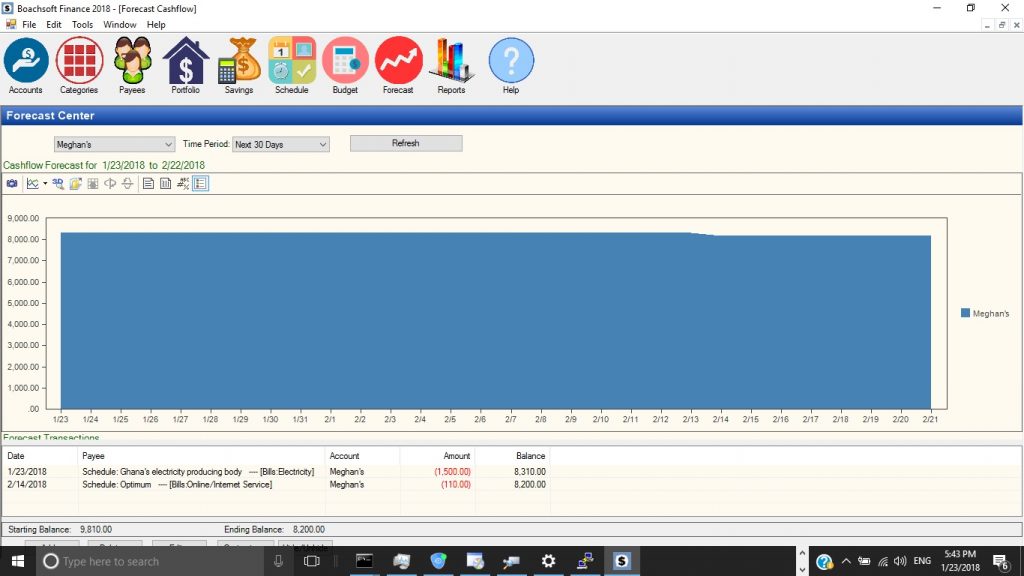Select the 2/14/2018 transaction date cell
Image resolution: width=1024 pixels, height=576 pixels.
tap(27, 485)
